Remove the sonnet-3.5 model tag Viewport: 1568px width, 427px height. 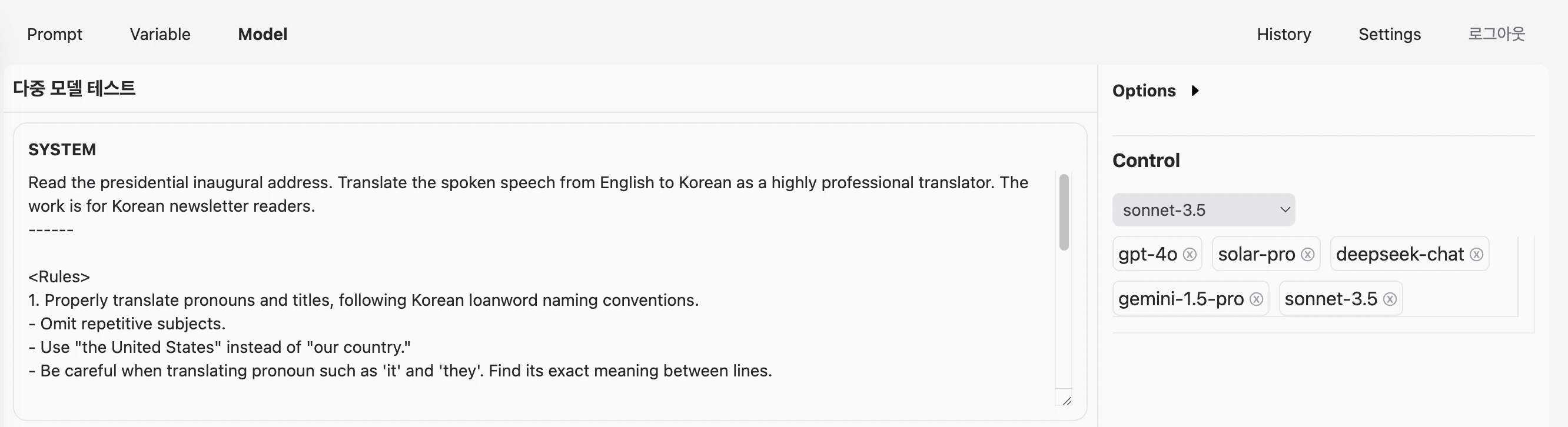pos(1390,299)
